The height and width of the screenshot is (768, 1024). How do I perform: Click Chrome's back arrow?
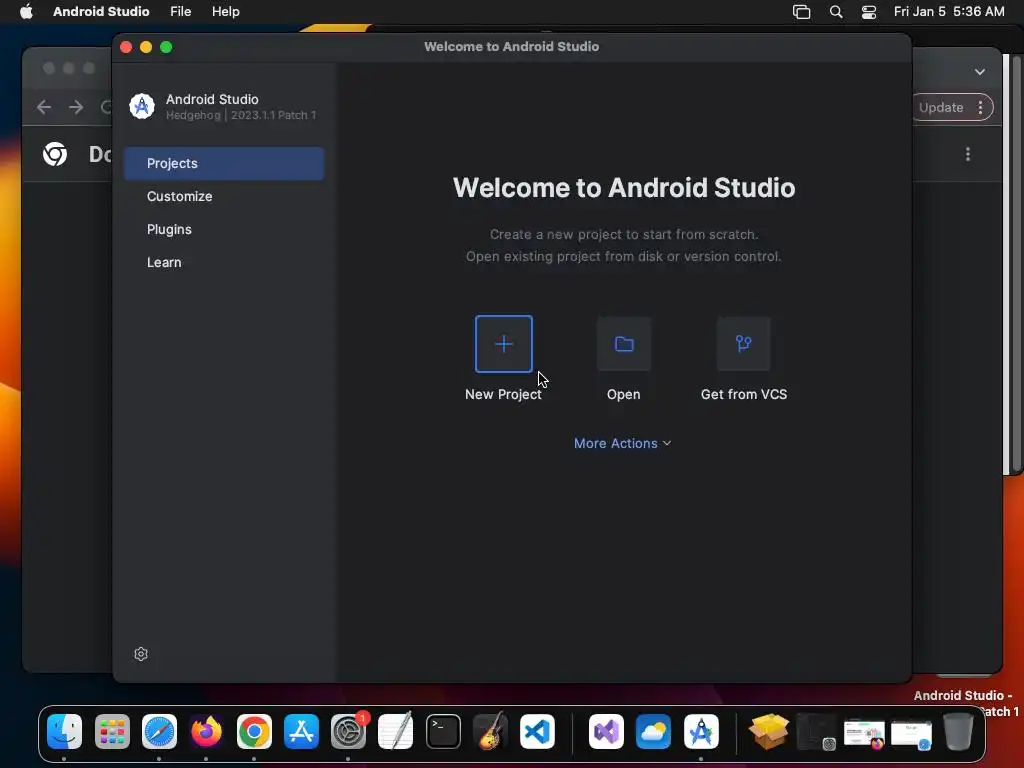(x=44, y=107)
